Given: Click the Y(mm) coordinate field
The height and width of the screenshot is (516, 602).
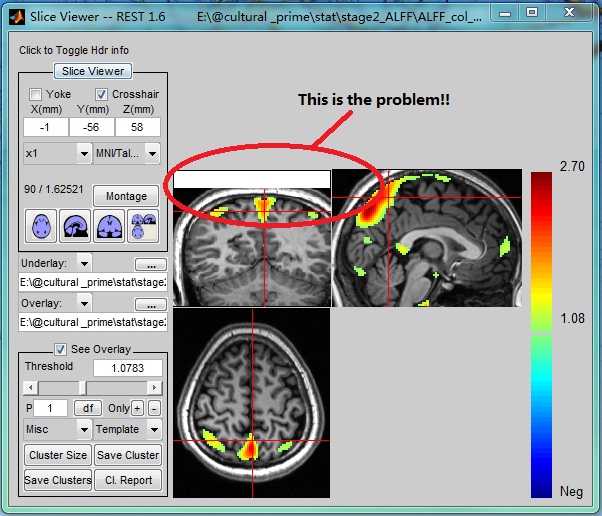Looking at the screenshot, I should (x=91, y=127).
